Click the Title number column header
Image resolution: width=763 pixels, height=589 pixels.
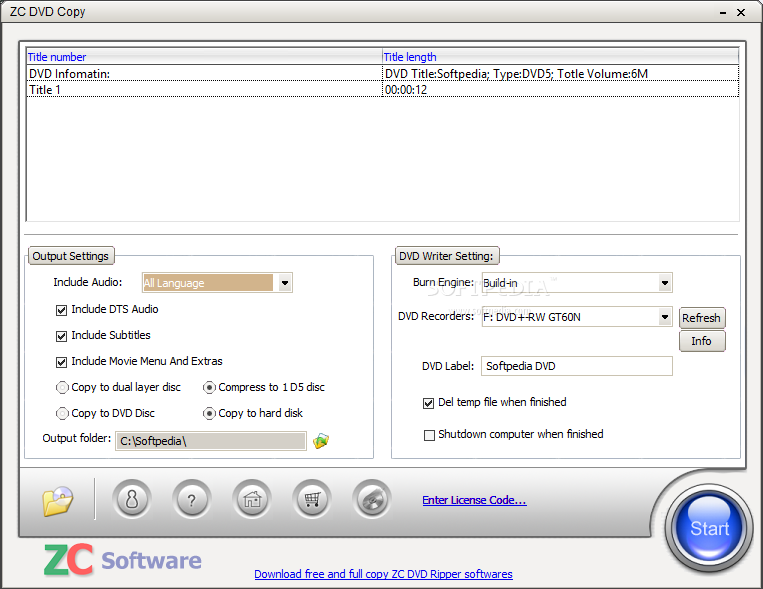(204, 57)
